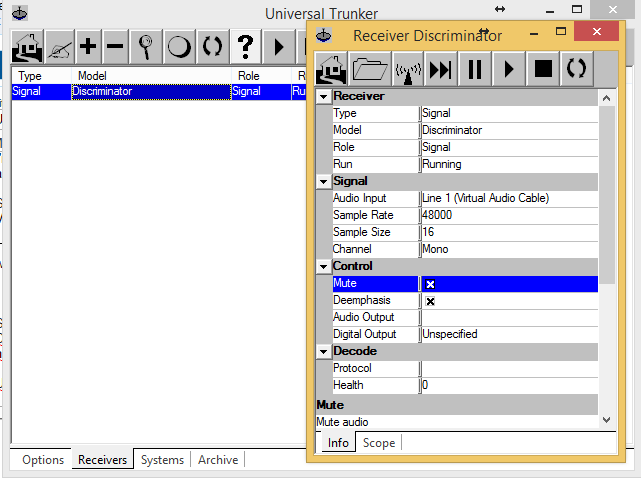Click scroll down arrow in property grid
This screenshot has height=478, width=641.
tap(607, 420)
